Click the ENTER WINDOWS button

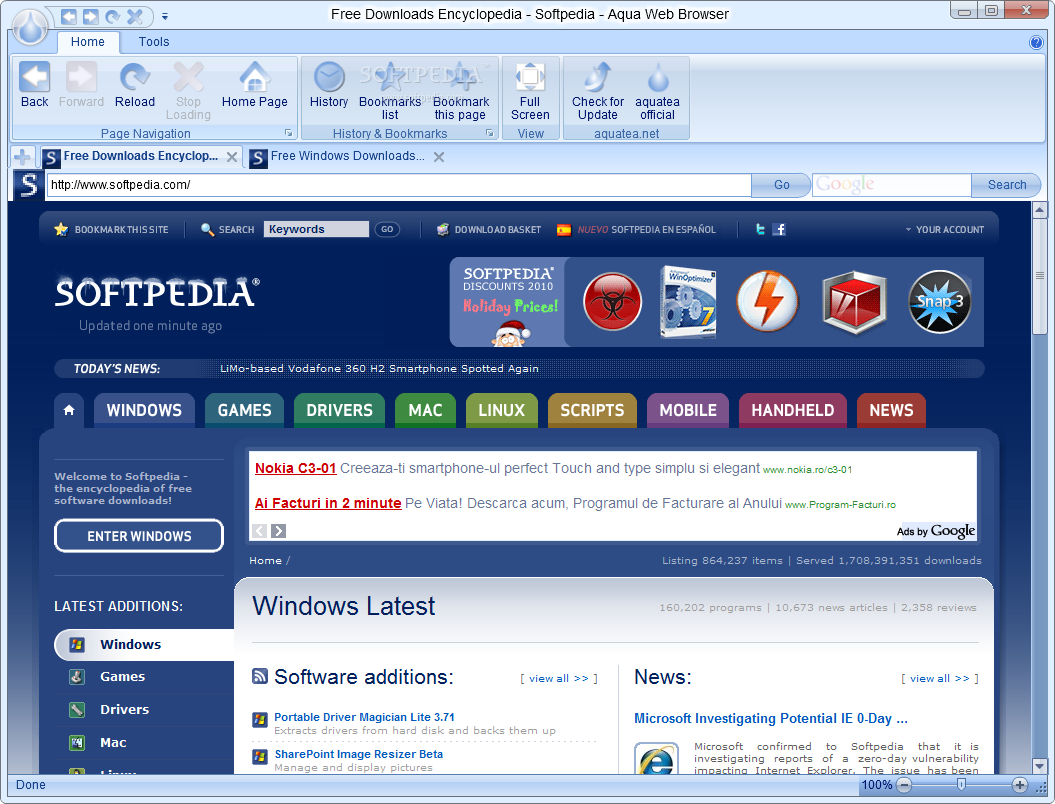click(x=139, y=536)
